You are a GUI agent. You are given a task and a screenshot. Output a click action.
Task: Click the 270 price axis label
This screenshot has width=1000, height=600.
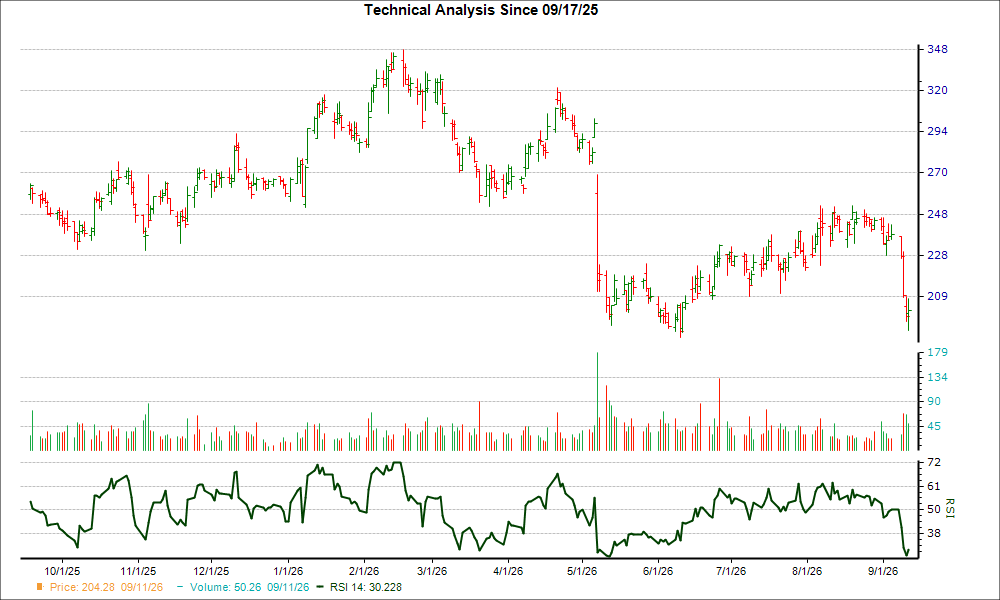(937, 172)
